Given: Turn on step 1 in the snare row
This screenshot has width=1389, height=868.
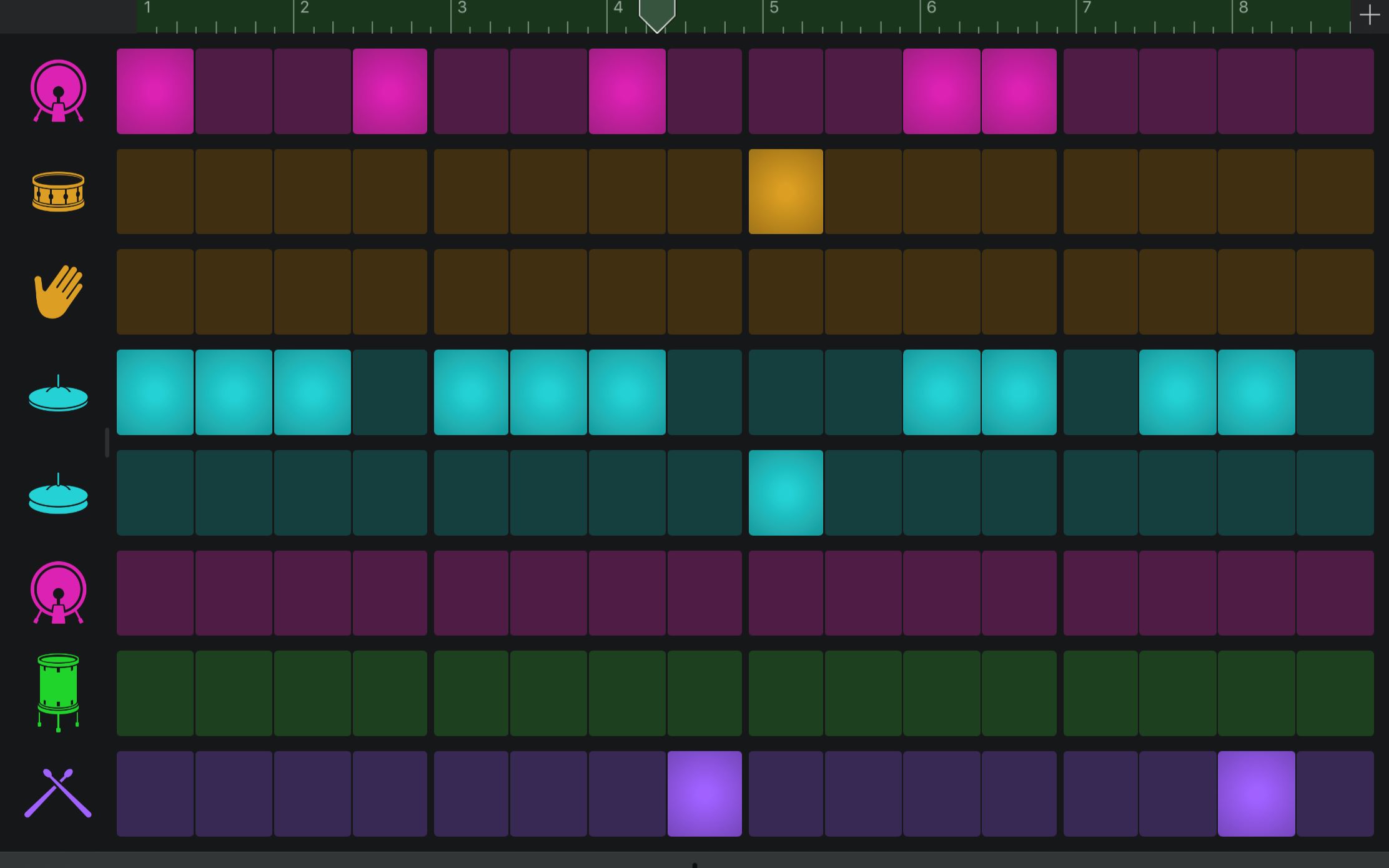Looking at the screenshot, I should [155, 192].
